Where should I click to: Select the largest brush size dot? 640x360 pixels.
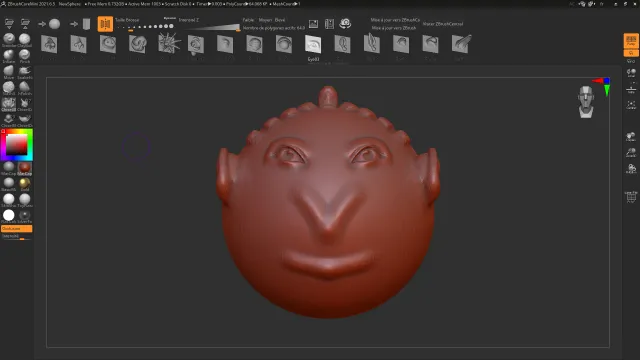[x=171, y=26]
